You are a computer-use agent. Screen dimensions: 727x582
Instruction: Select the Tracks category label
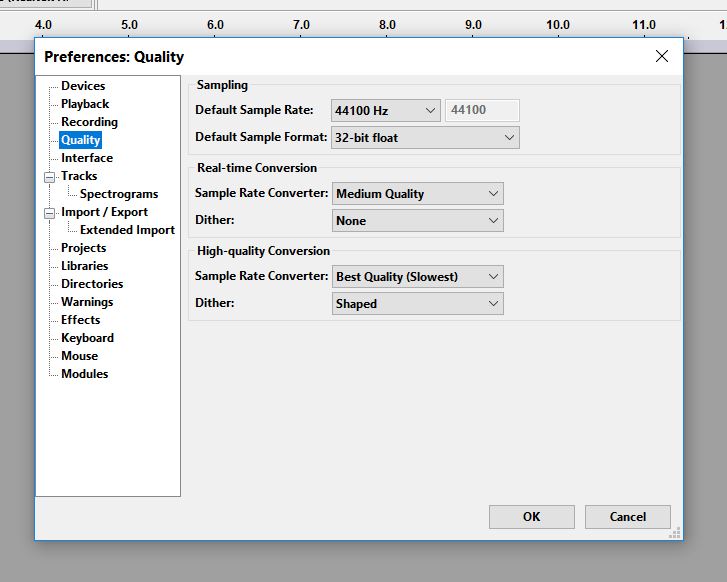[79, 176]
